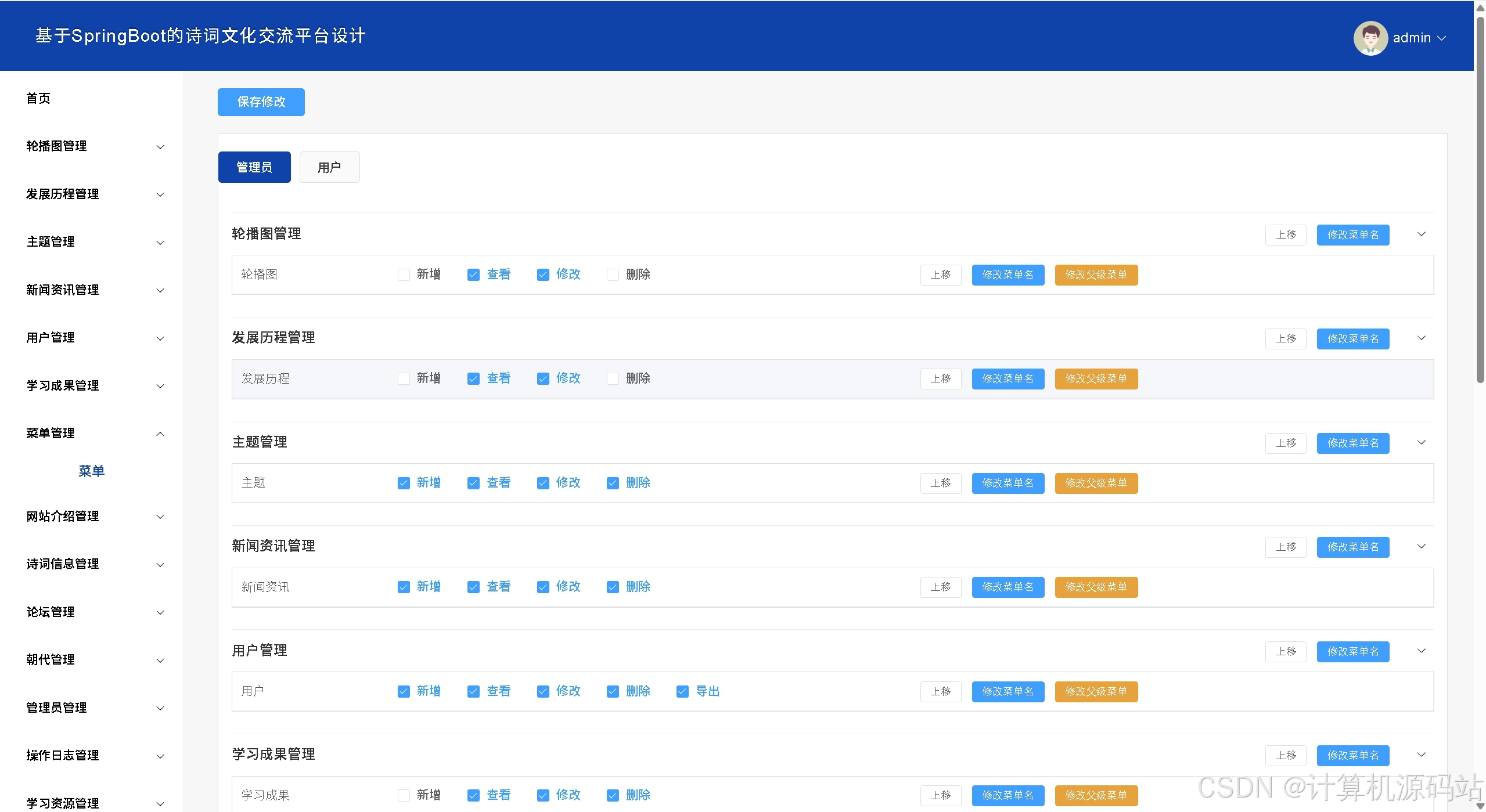Uncheck 删除 checkbox for 主题

(x=613, y=483)
